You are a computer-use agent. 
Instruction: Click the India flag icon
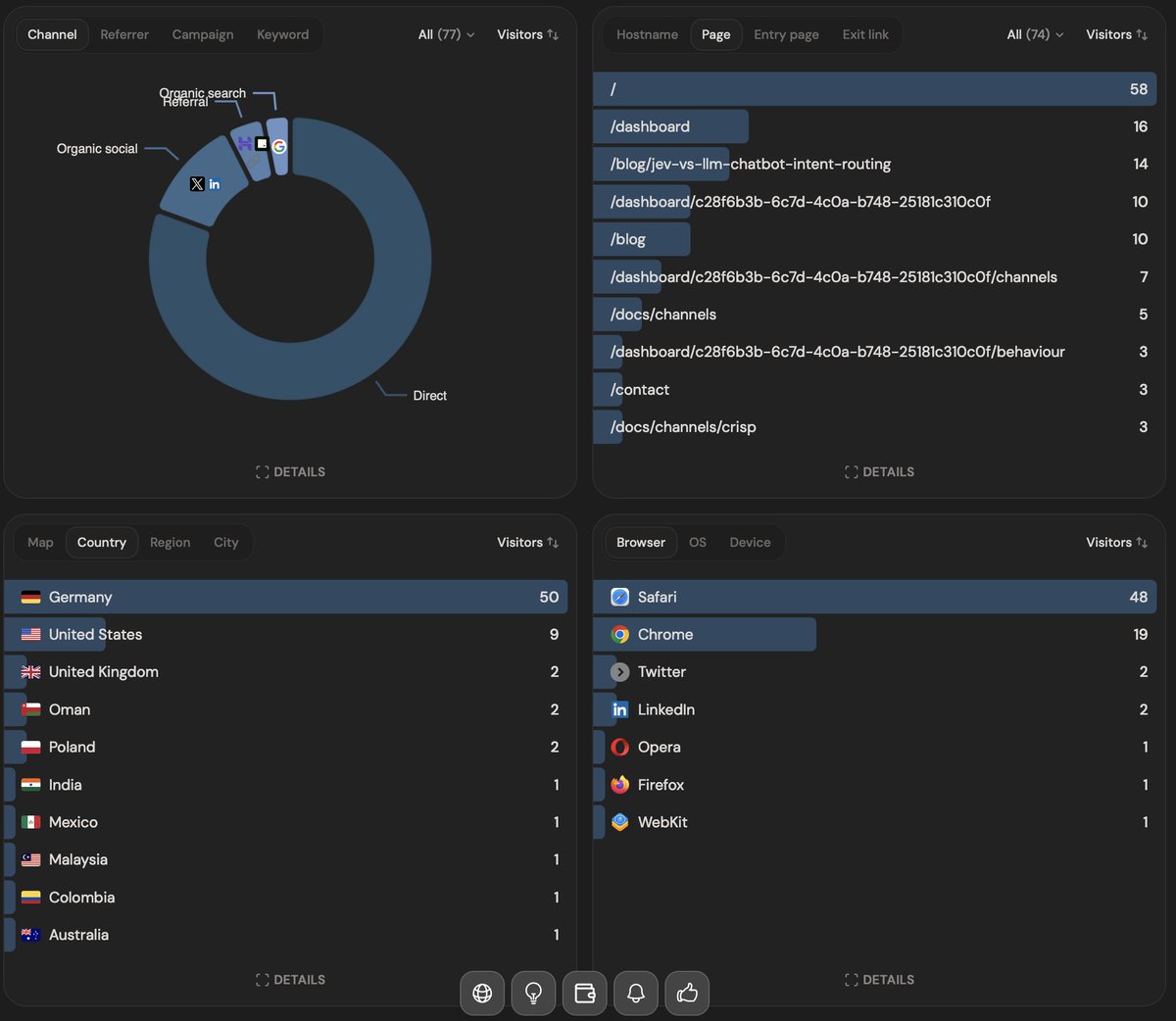point(31,785)
